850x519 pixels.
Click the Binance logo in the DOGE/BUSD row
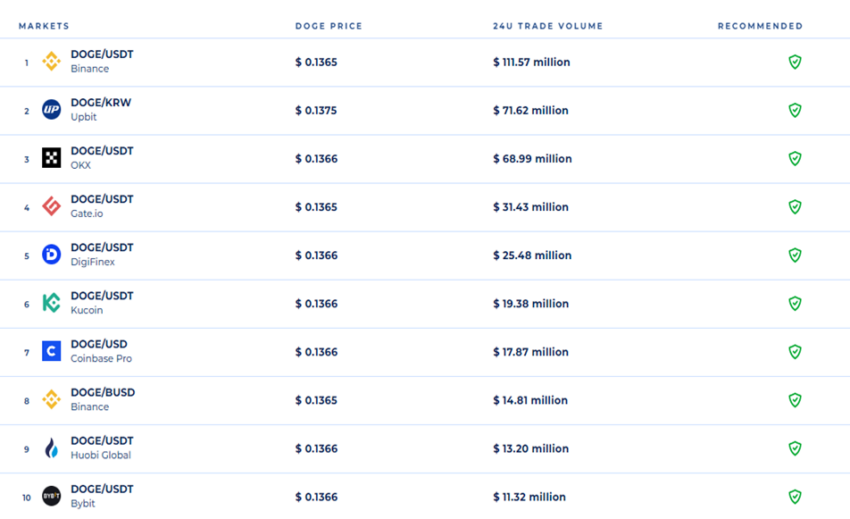[x=51, y=400]
